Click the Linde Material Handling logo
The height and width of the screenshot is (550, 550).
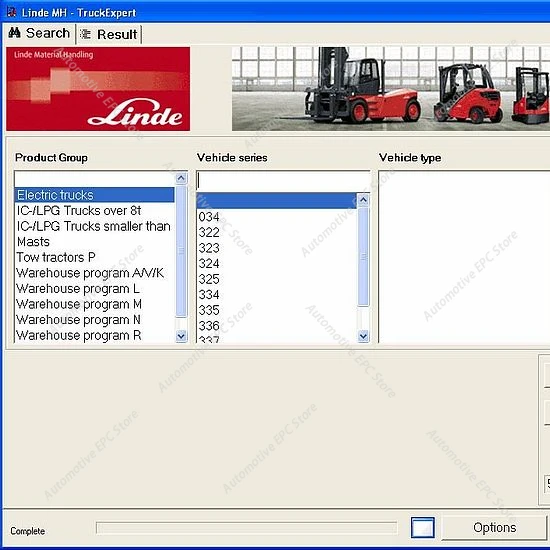coord(98,89)
